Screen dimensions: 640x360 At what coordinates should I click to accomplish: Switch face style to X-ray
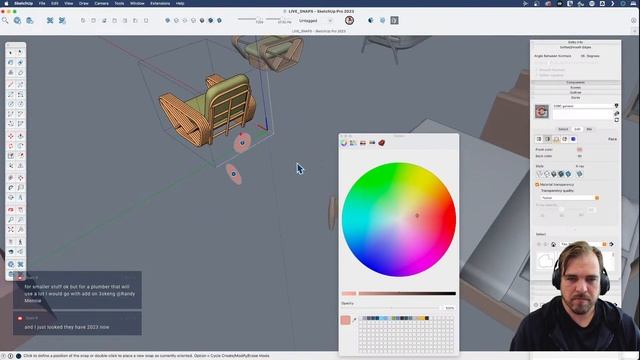pos(580,174)
